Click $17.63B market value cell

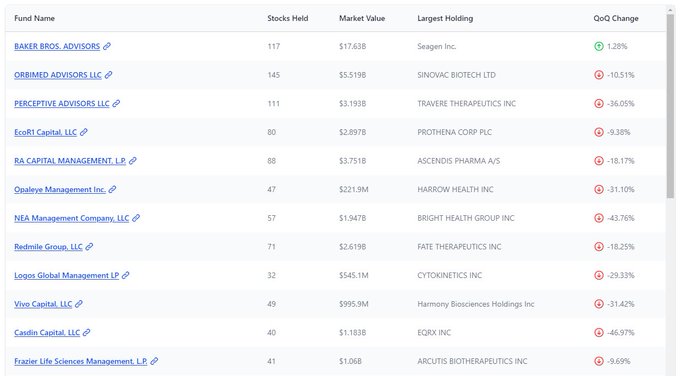click(x=352, y=46)
